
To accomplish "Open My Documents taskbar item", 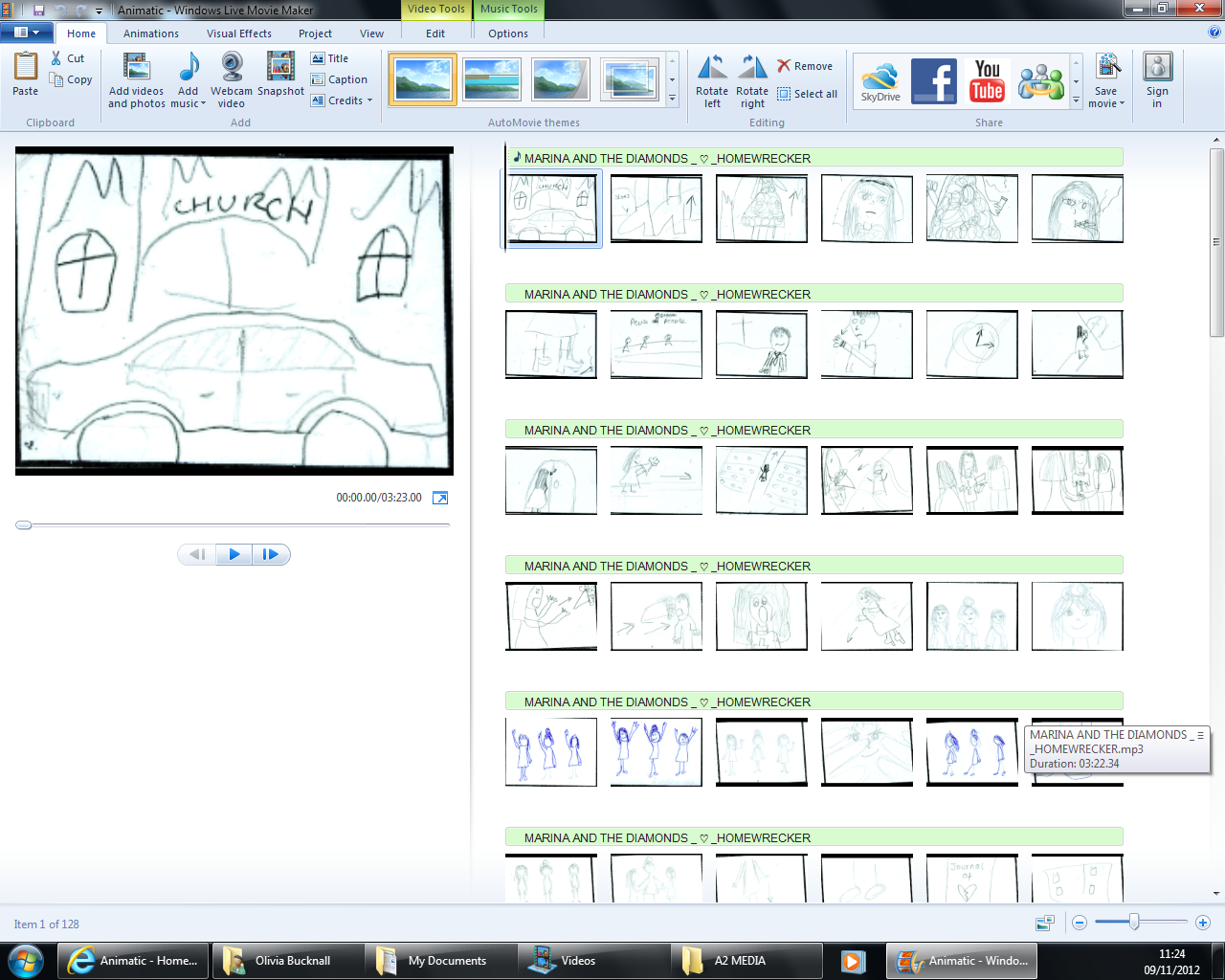I will coord(440,961).
